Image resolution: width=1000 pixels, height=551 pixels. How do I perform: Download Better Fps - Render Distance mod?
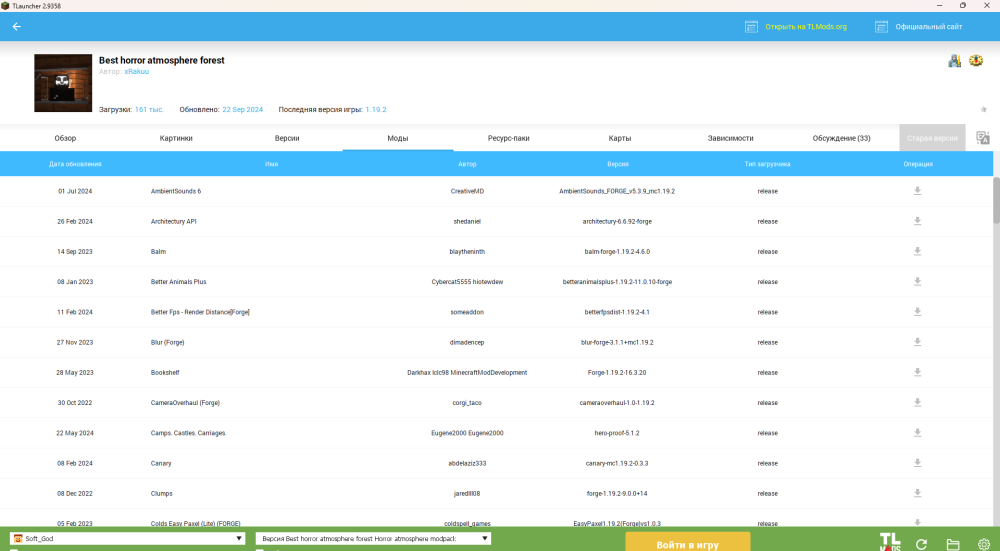(x=917, y=312)
